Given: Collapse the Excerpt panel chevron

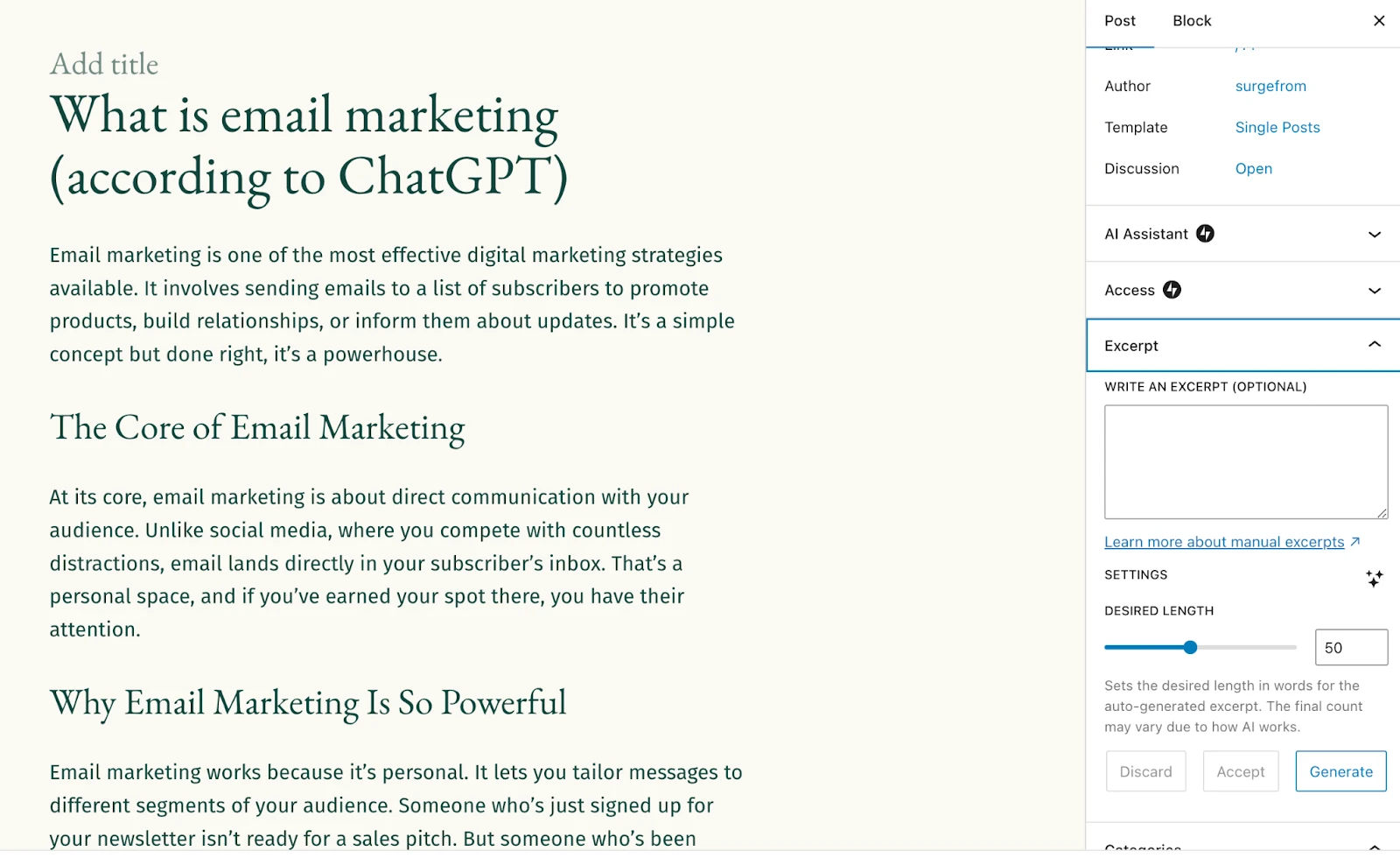Looking at the screenshot, I should 1374,345.
